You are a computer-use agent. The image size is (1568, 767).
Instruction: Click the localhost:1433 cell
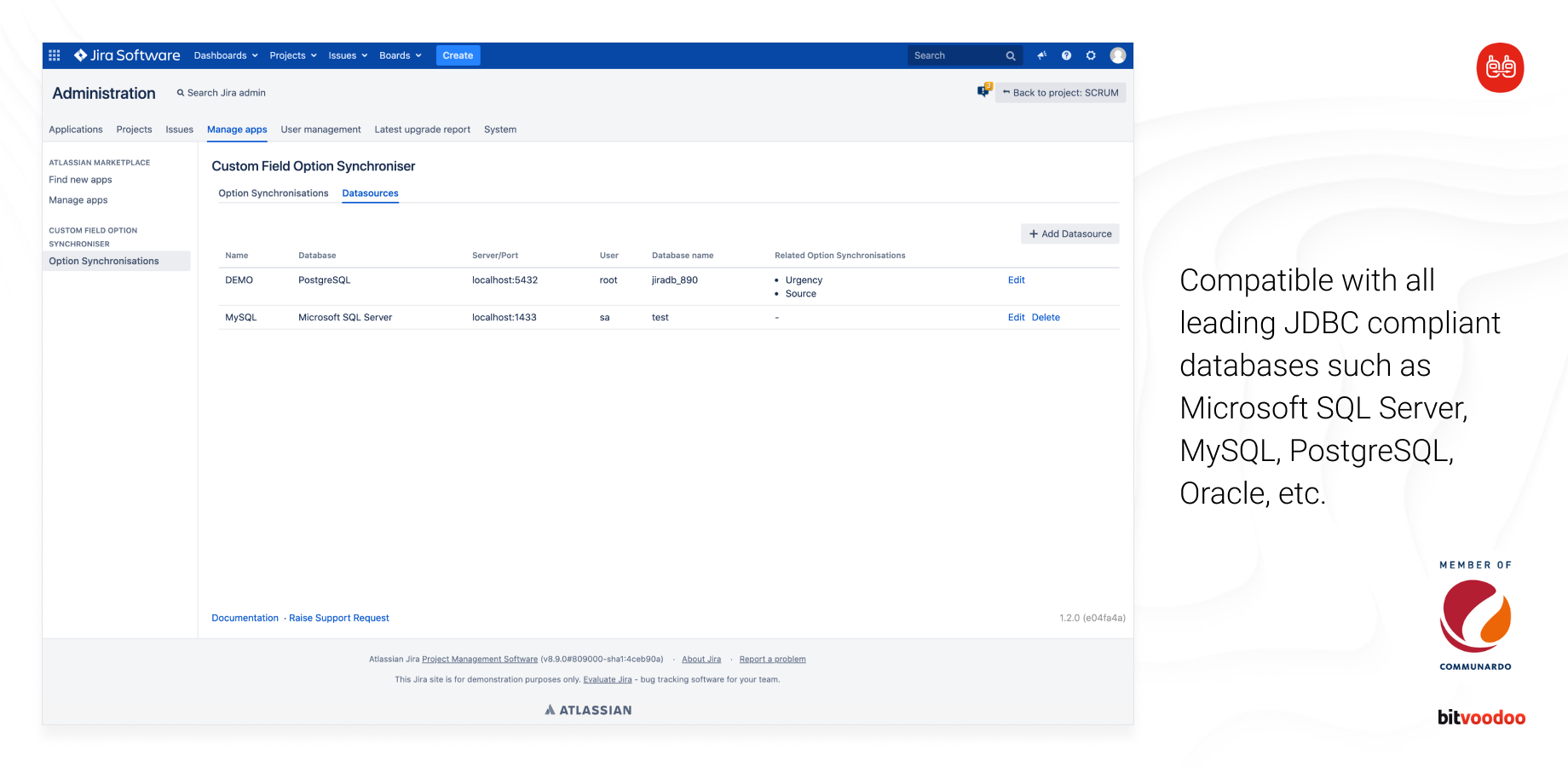click(x=504, y=318)
